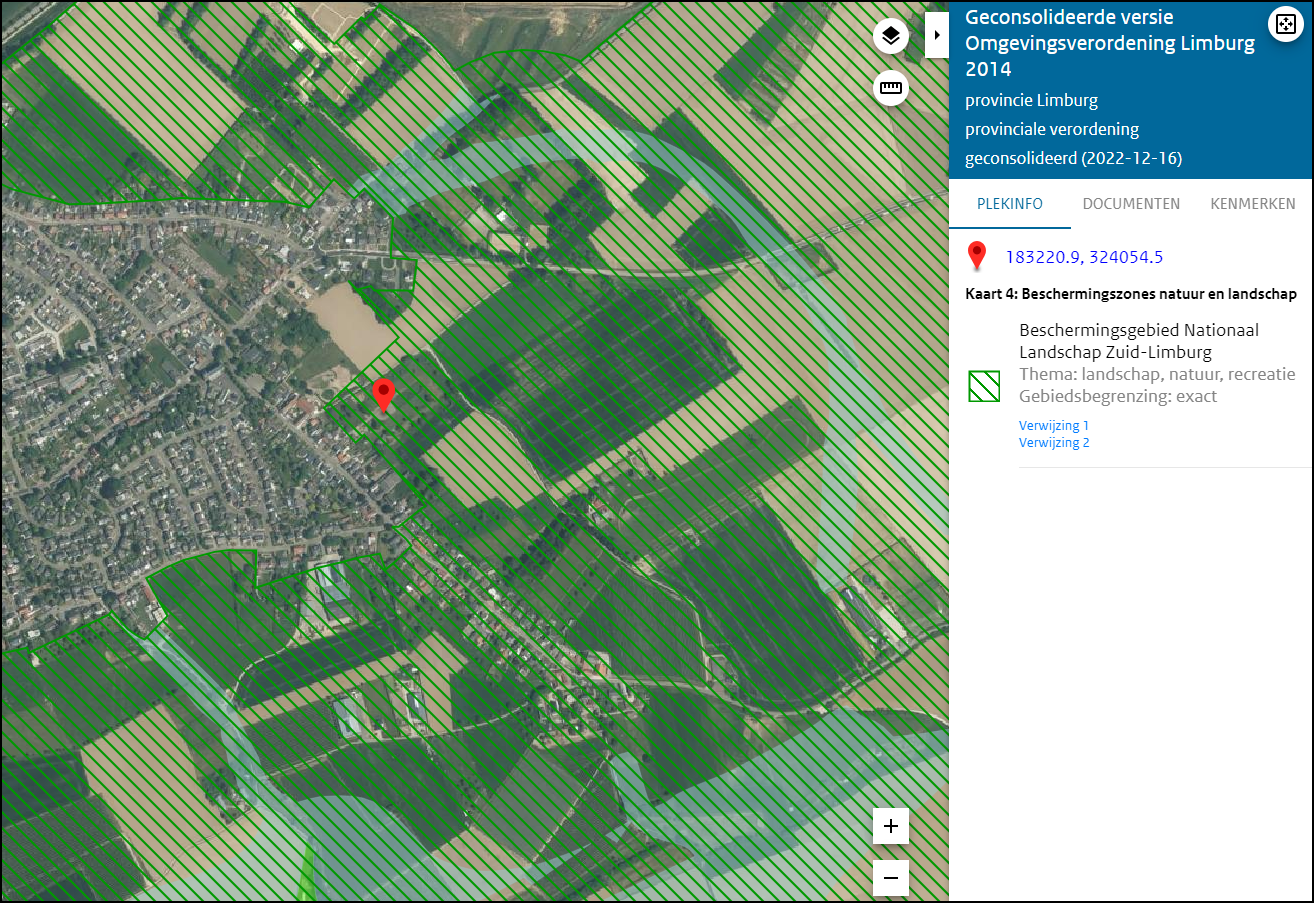This screenshot has height=903, width=1314.
Task: Switch to the Kenmerken tab
Action: click(1253, 204)
